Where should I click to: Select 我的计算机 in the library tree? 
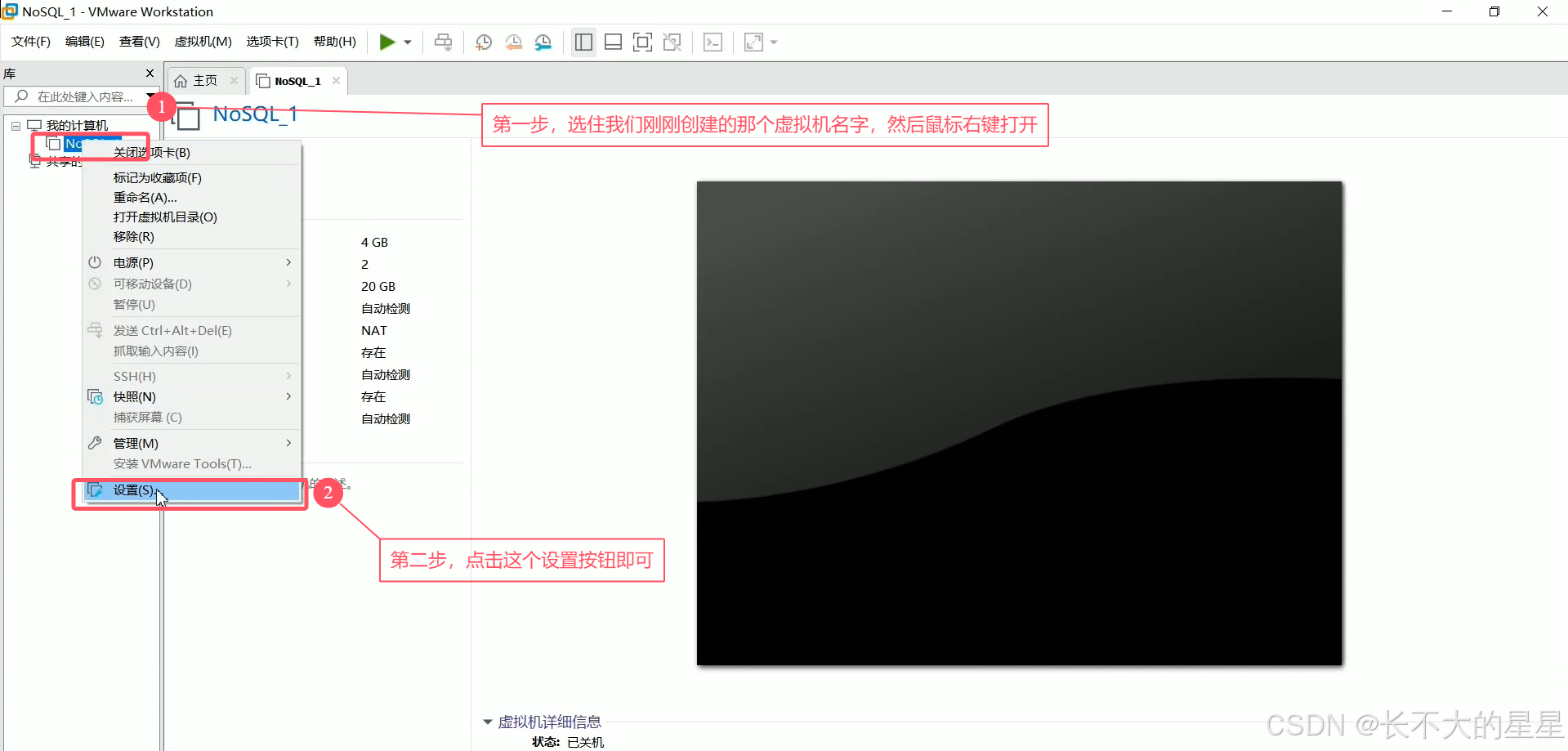coord(77,125)
